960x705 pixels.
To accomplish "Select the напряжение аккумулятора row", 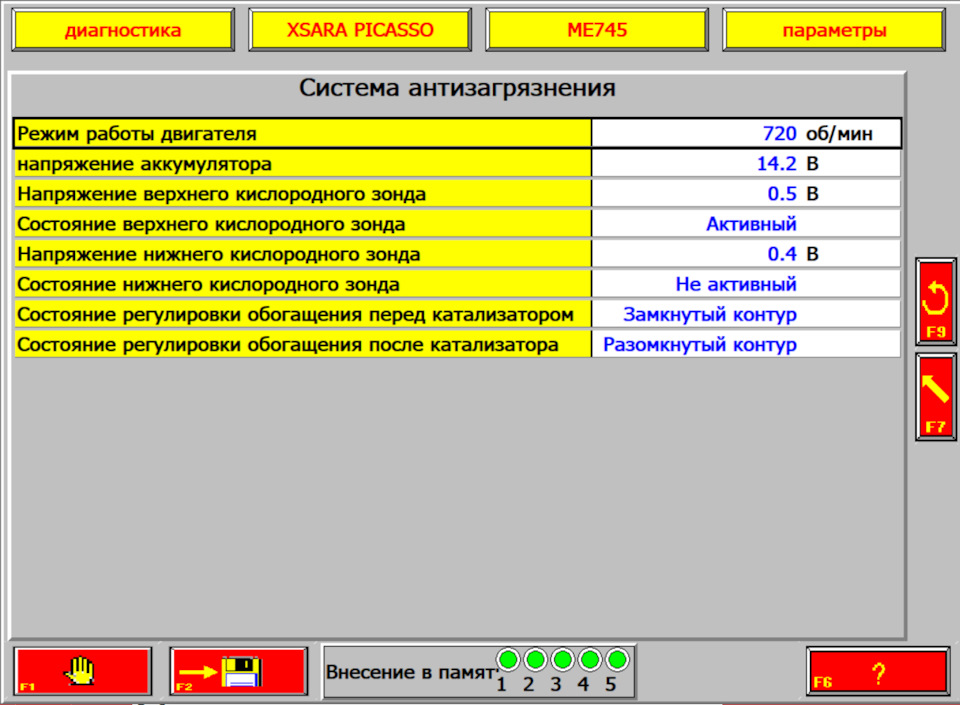I will pos(300,161).
